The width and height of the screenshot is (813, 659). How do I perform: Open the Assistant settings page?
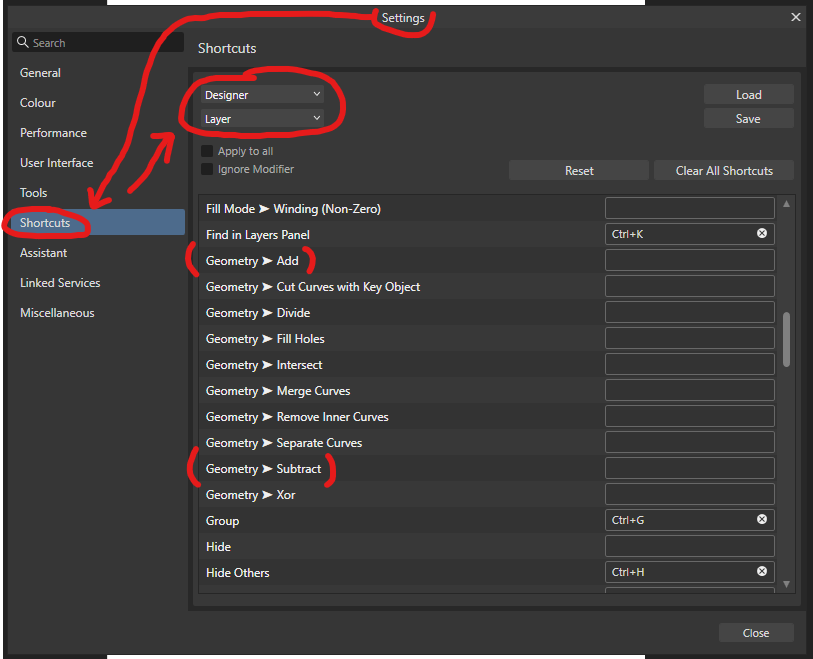click(43, 252)
